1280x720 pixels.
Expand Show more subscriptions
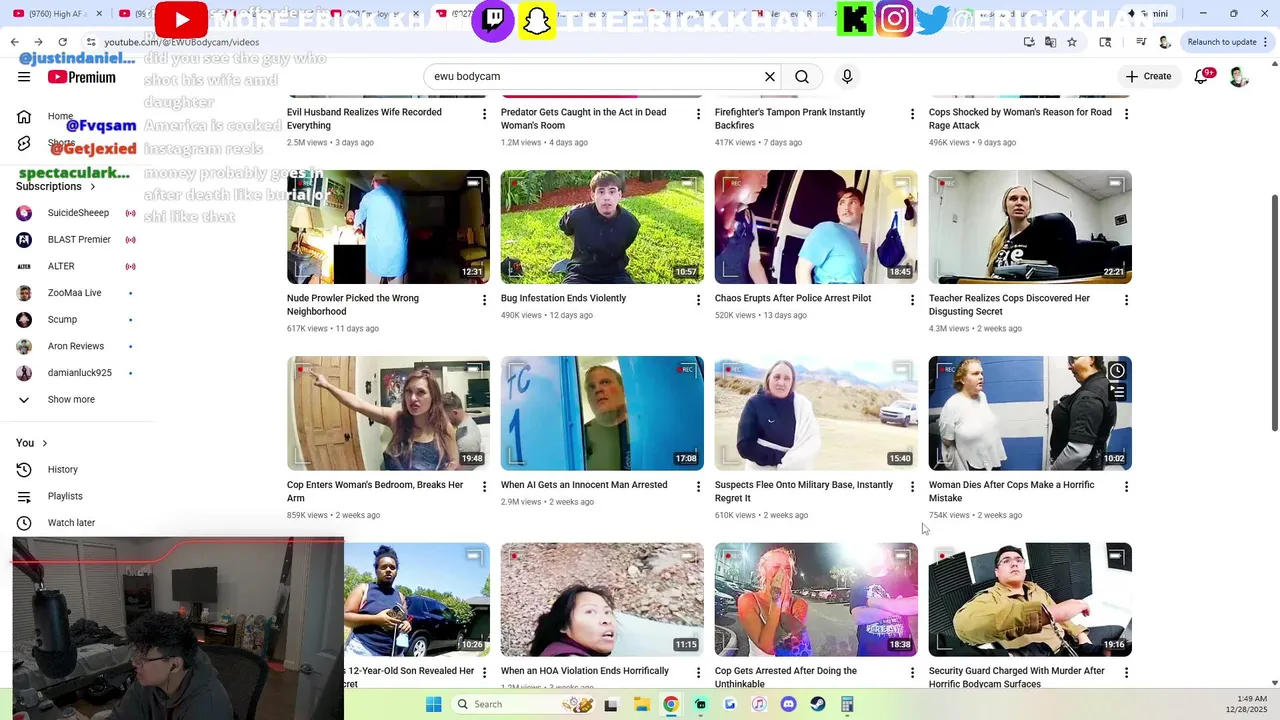click(x=70, y=400)
